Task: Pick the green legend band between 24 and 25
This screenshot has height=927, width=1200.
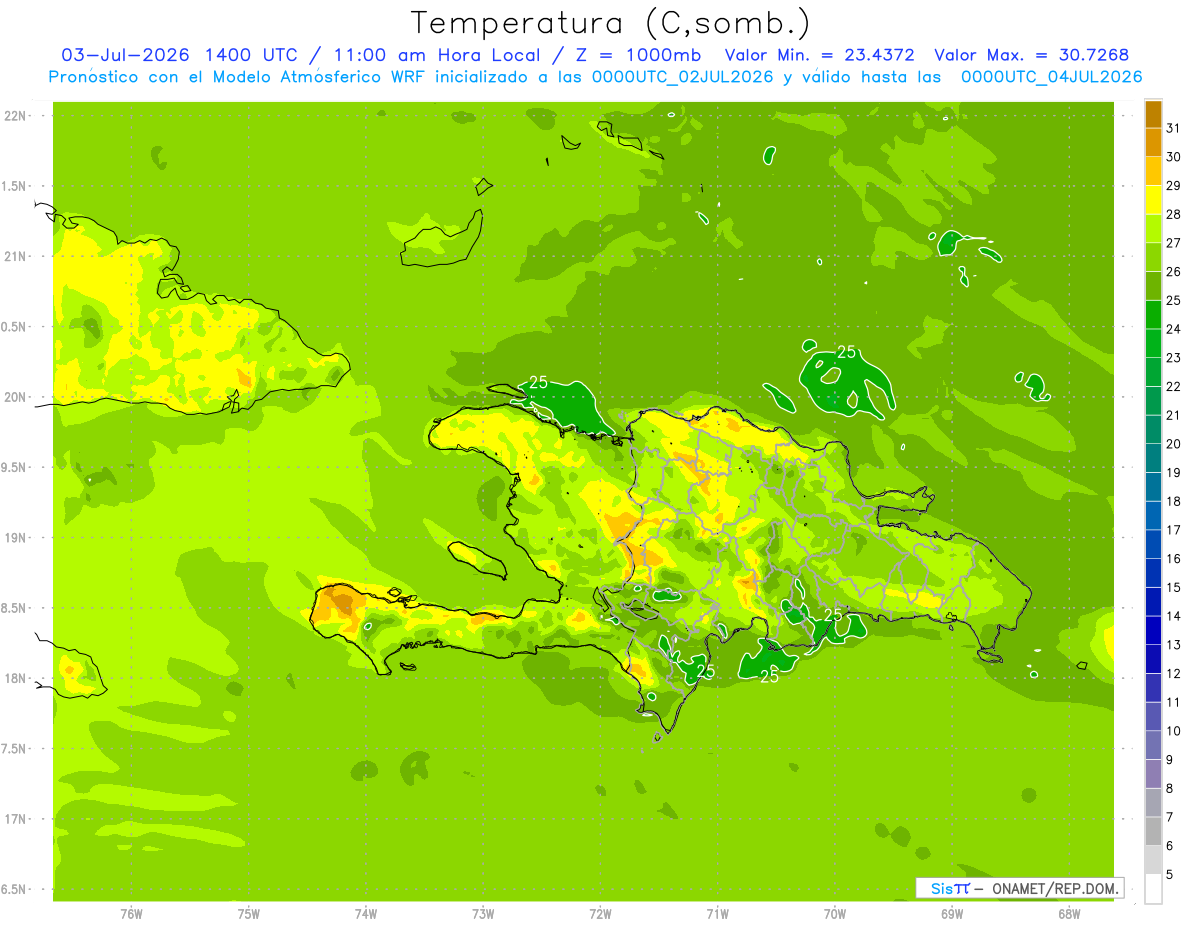Action: point(1153,315)
